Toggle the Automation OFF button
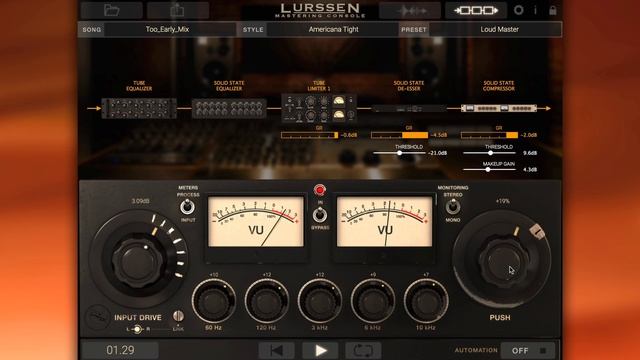The width and height of the screenshot is (640, 360). pyautogui.click(x=528, y=350)
